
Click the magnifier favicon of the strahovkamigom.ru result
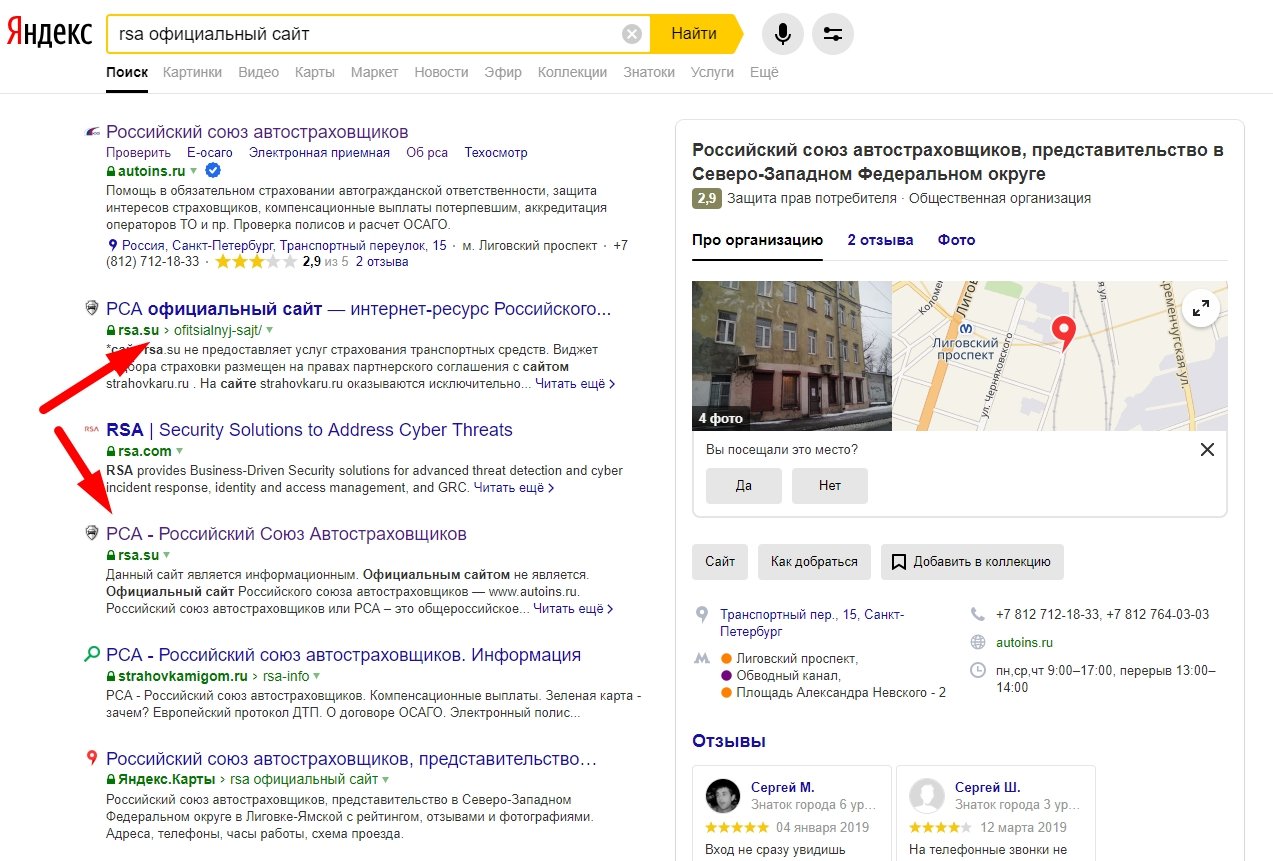click(92, 655)
